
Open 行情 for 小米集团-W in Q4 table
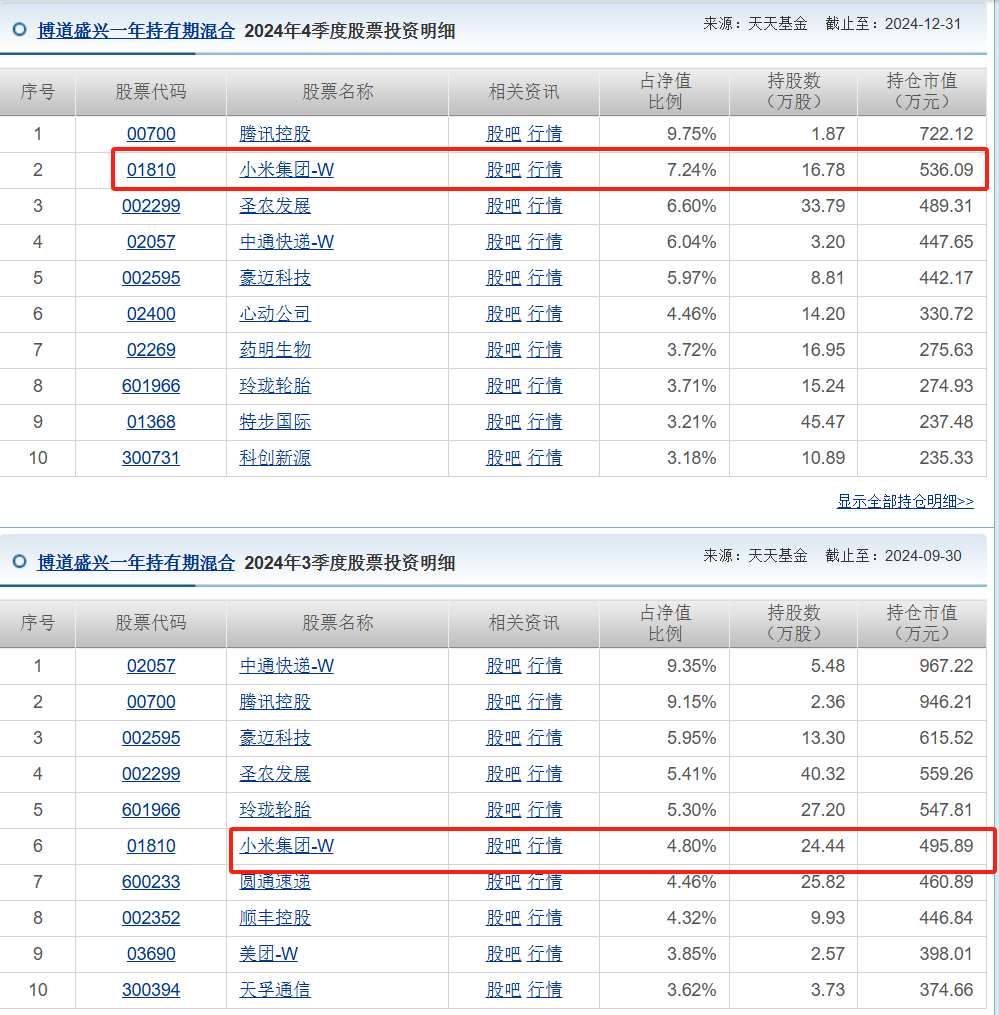click(544, 170)
